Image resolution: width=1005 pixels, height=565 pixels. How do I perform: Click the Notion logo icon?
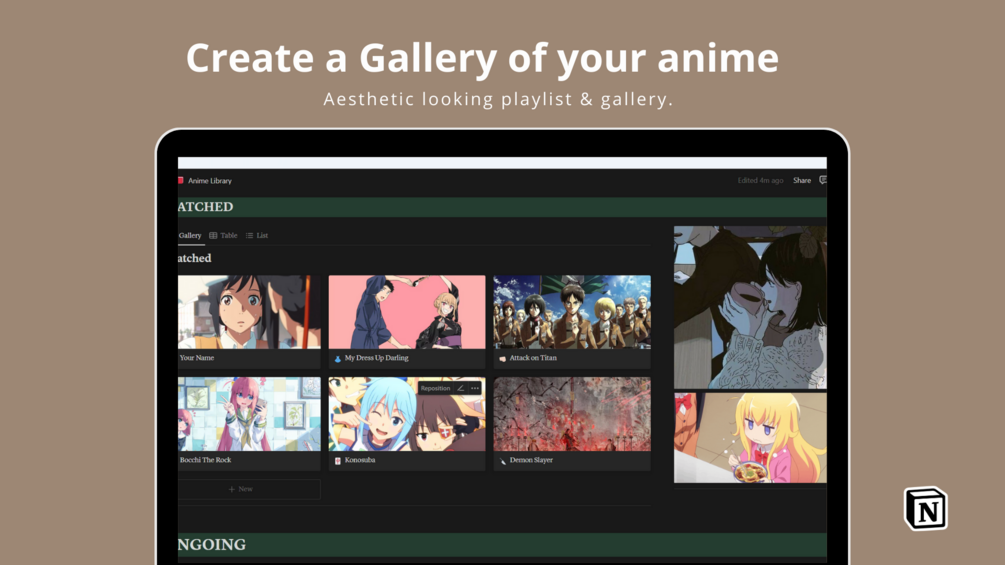pyautogui.click(x=926, y=509)
